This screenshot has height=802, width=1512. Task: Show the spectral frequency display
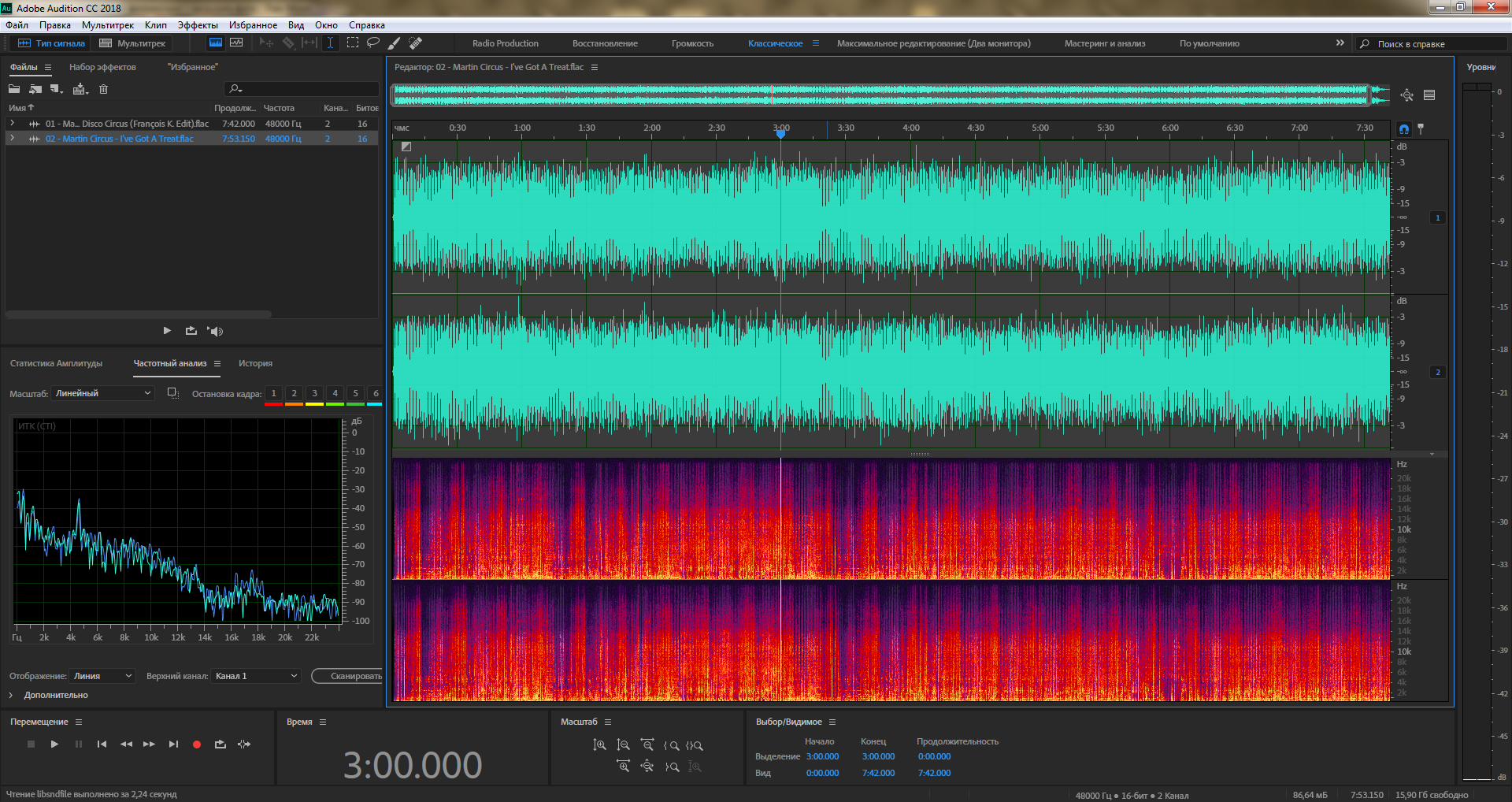tap(215, 43)
